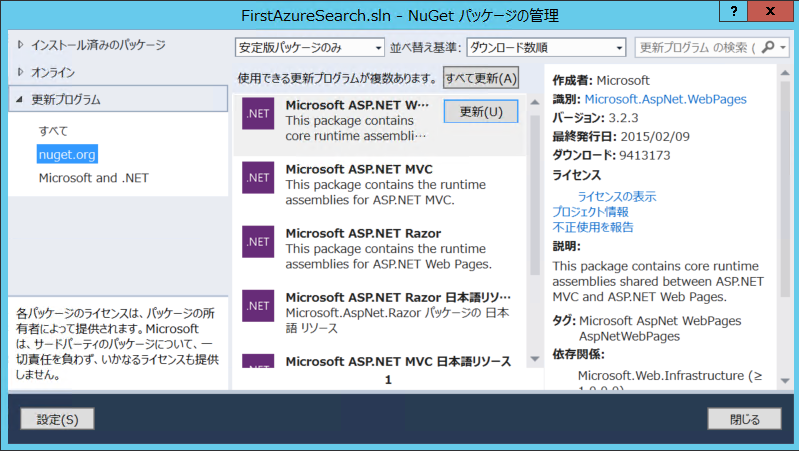The height and width of the screenshot is (453, 799).
Task: Open the Microsoft.AspNet.WebPages identifier link
Action: pos(665,99)
